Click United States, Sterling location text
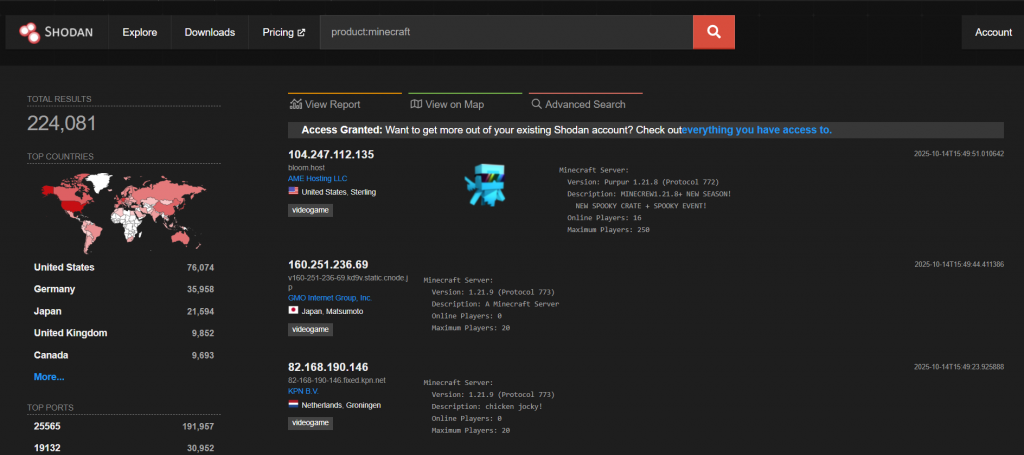 tap(338, 192)
